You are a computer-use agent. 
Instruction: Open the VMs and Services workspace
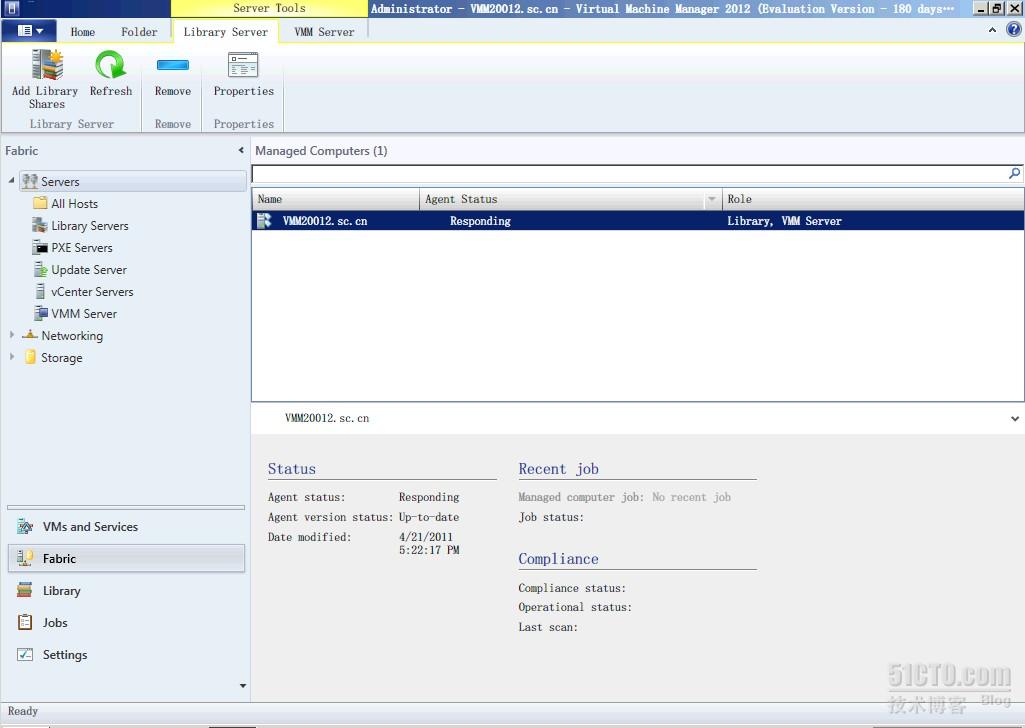(x=126, y=527)
